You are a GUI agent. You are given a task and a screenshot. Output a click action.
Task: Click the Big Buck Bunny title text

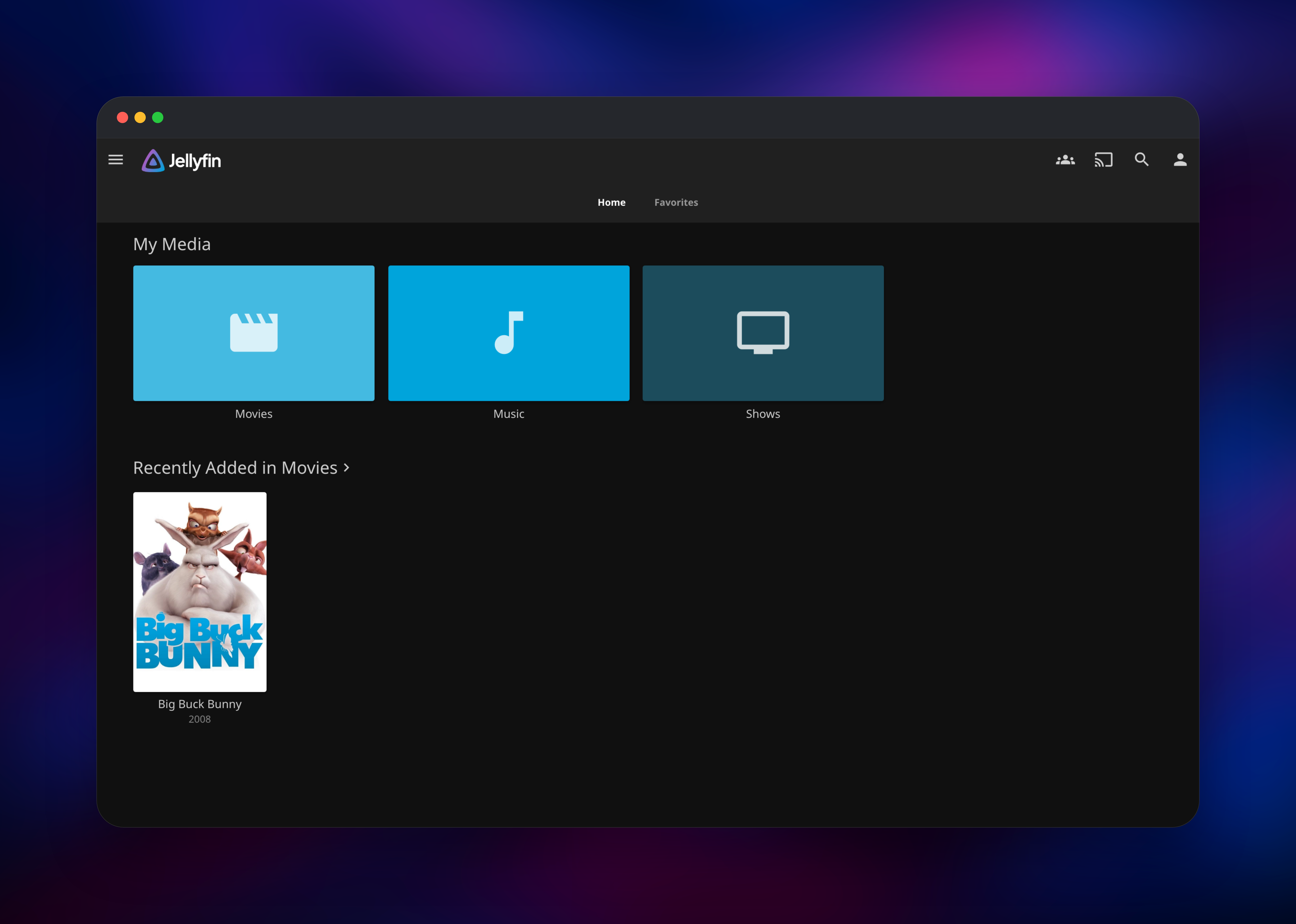pos(200,704)
